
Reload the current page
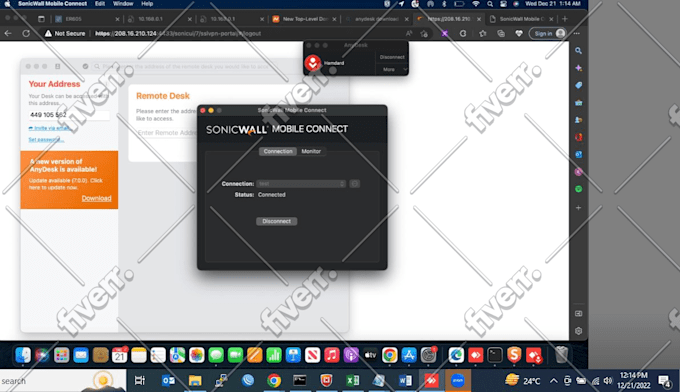point(26,33)
